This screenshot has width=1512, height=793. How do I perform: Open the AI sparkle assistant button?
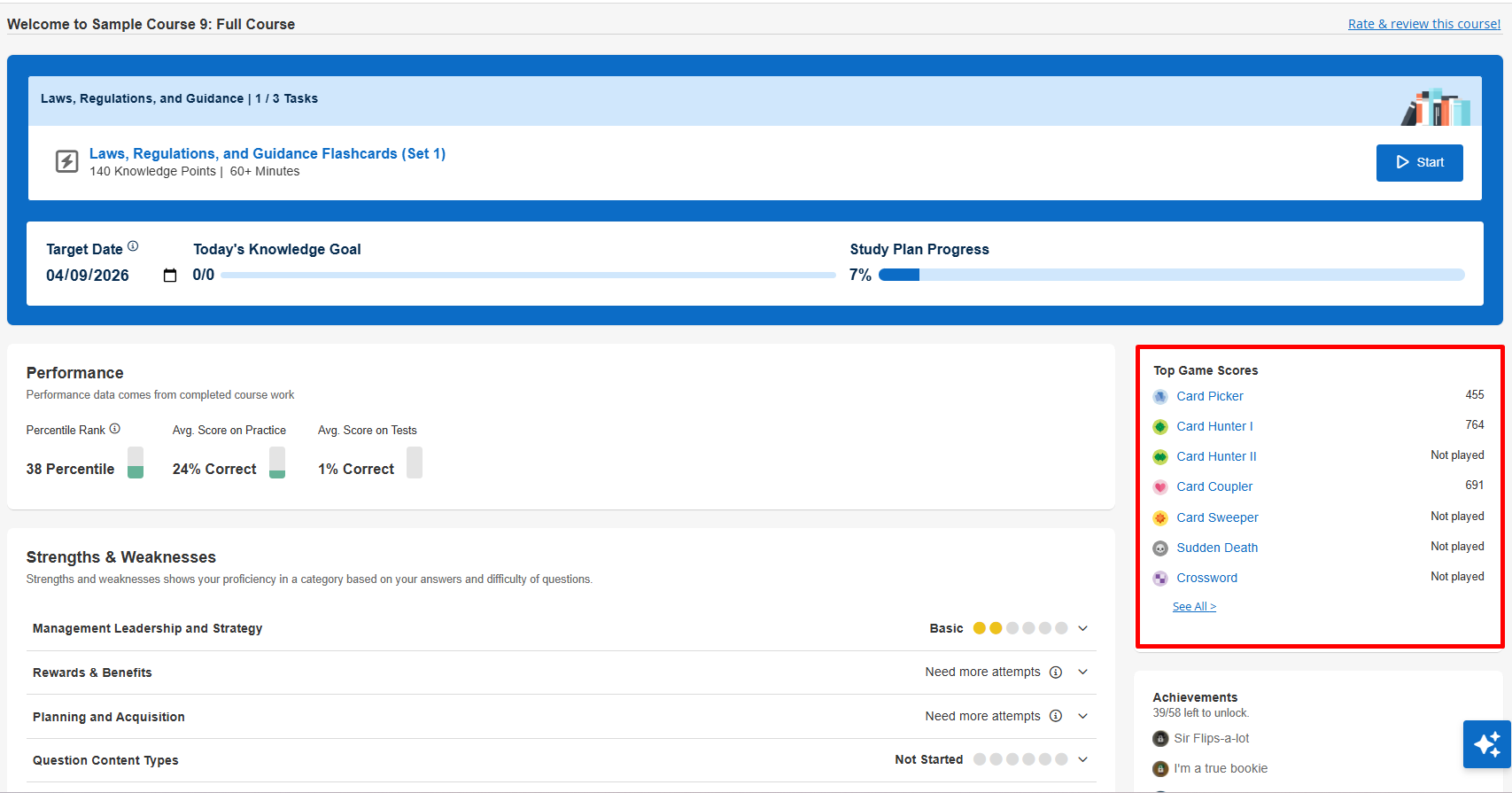click(x=1487, y=744)
